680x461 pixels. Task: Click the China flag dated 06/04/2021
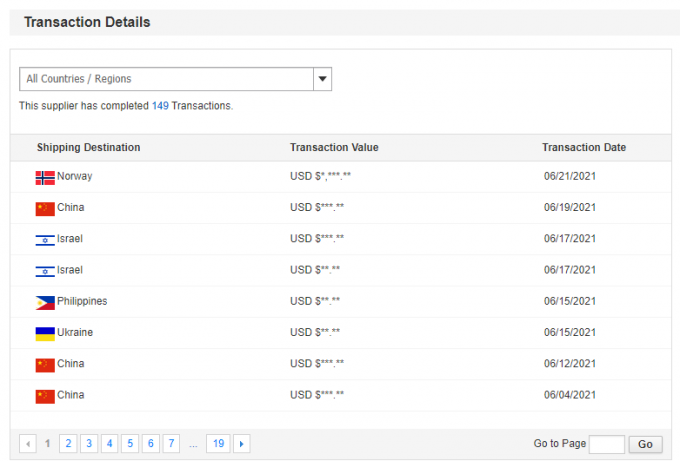pos(45,396)
